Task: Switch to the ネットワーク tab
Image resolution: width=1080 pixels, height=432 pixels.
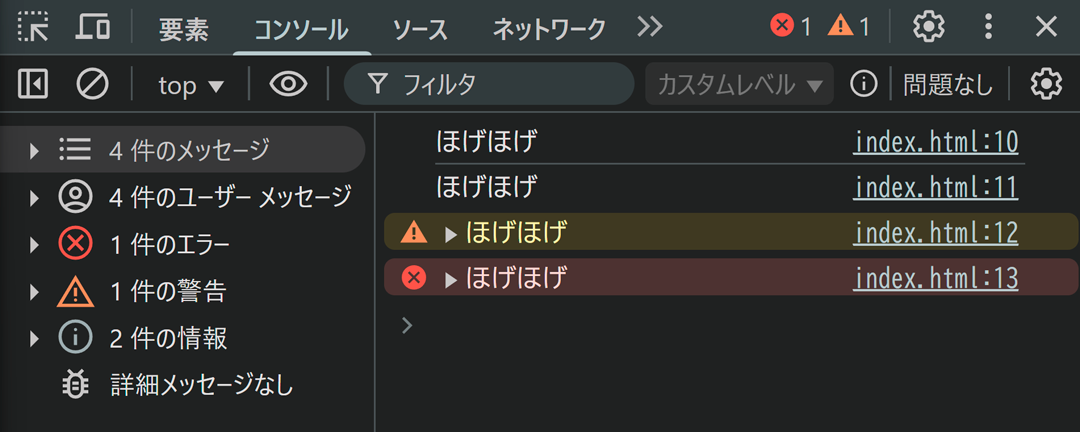Action: (549, 29)
